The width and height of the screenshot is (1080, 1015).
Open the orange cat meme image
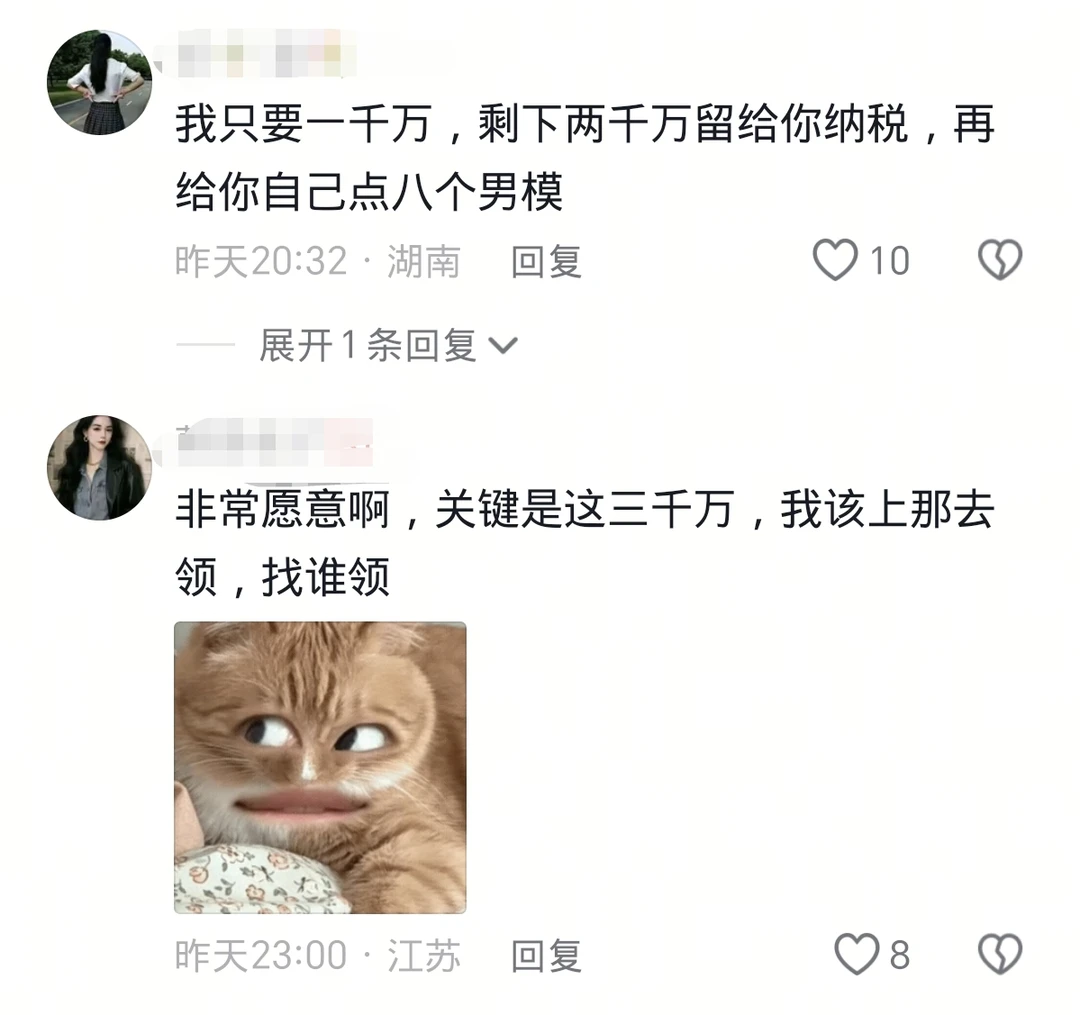pos(320,768)
